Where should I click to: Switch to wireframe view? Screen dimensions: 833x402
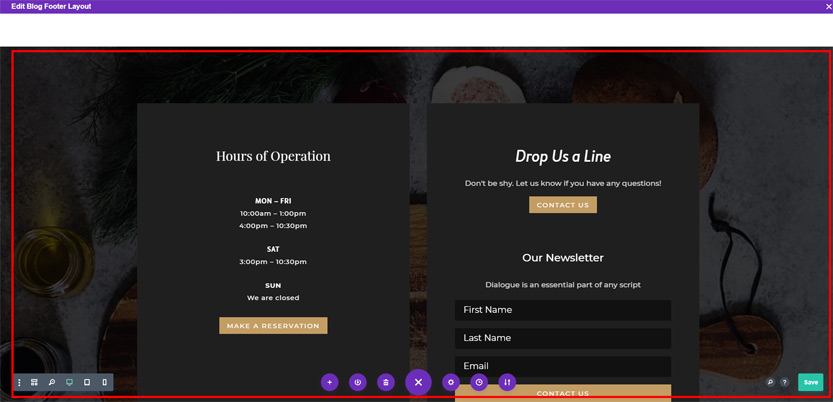(34, 382)
